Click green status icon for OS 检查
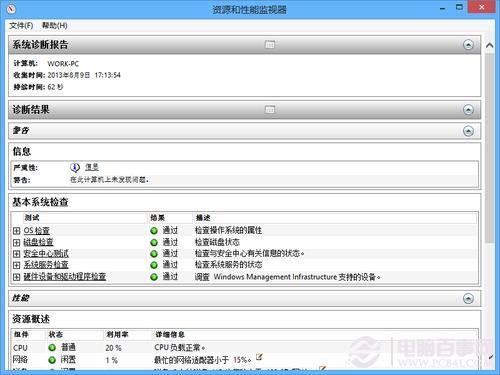Image resolution: width=500 pixels, height=375 pixels. pos(154,231)
